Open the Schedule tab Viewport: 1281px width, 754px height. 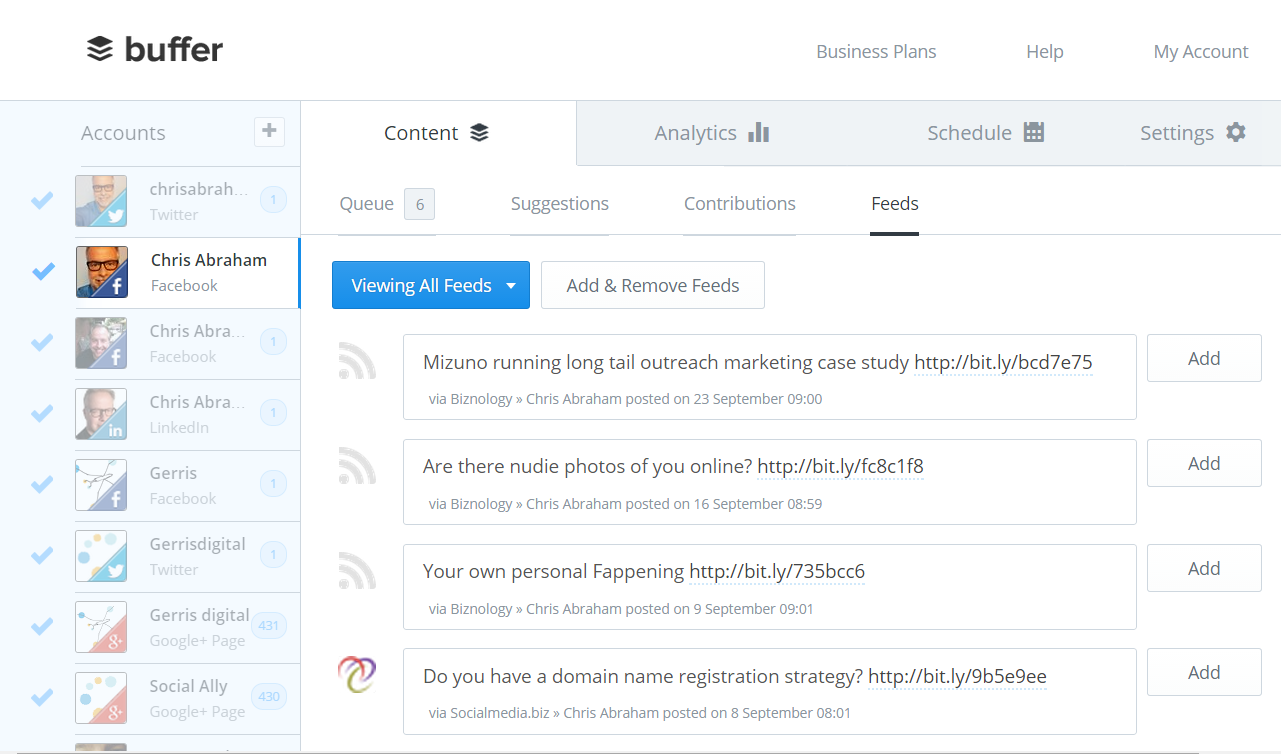985,133
